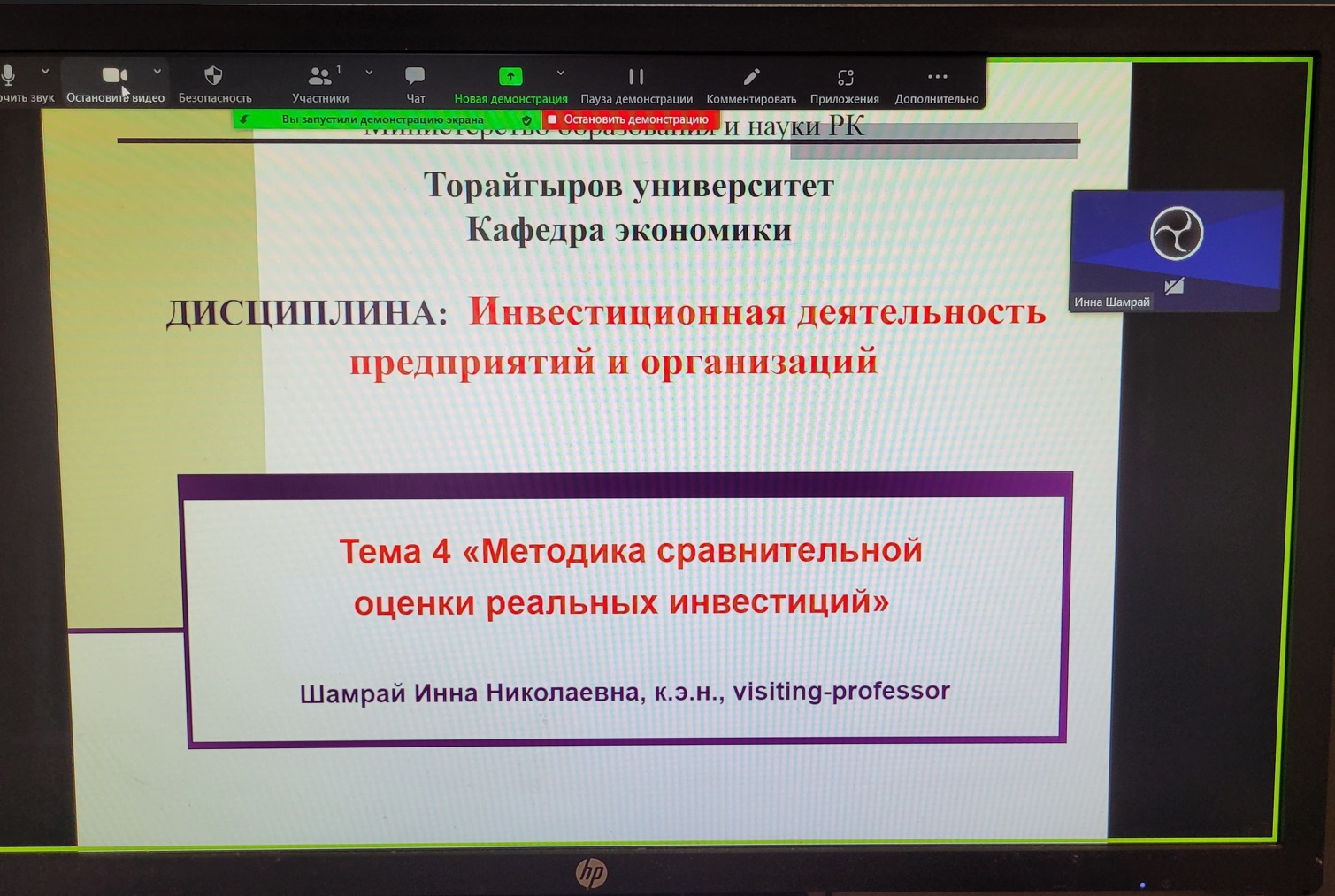Expand video options arrow beside Остановить видео

point(157,72)
